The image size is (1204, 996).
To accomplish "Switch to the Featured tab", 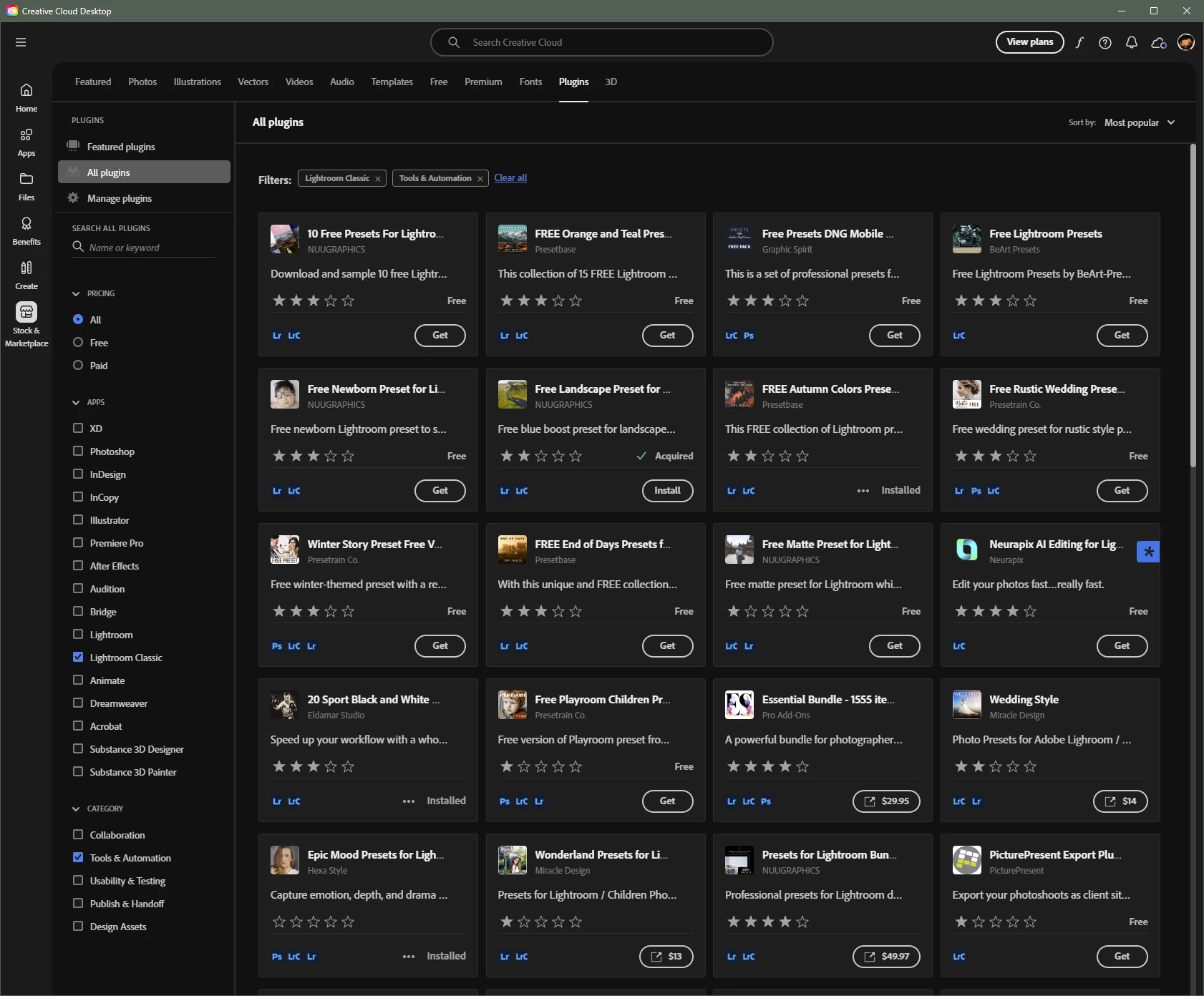I will coord(93,82).
